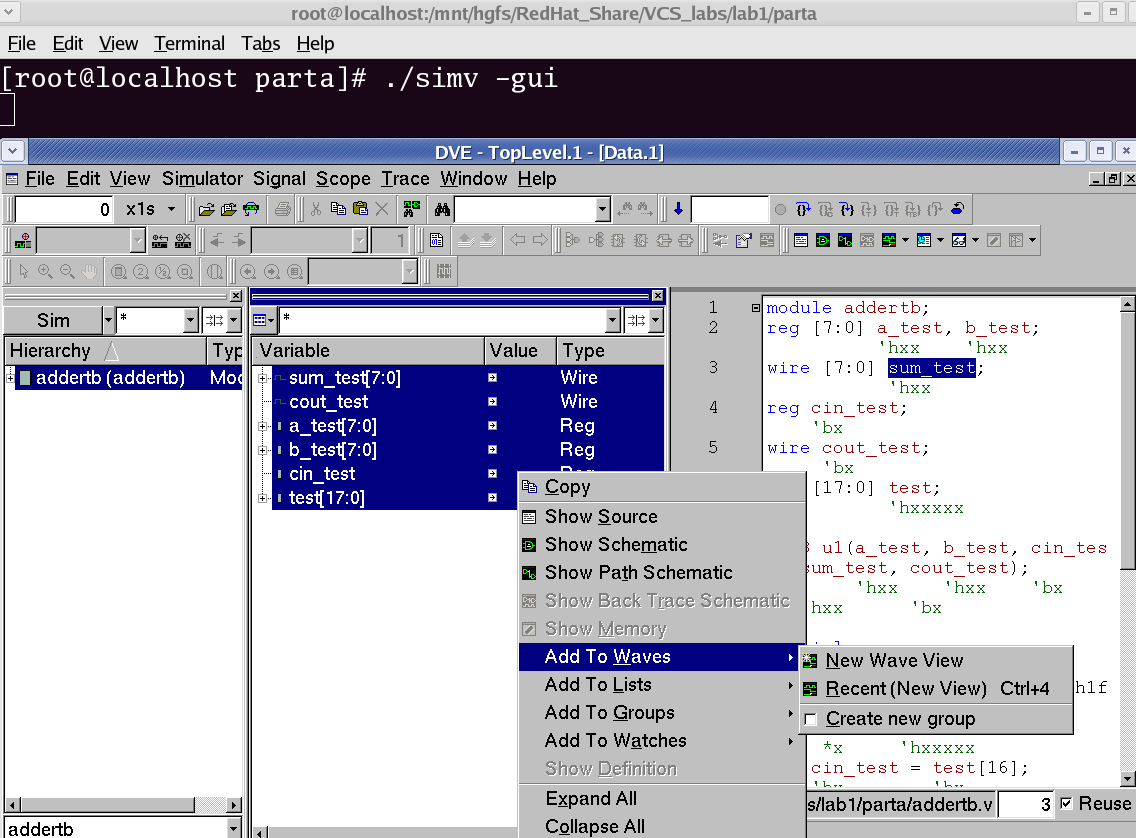The image size is (1136, 838).
Task: Select New Wave View from submenu
Action: [894, 661]
